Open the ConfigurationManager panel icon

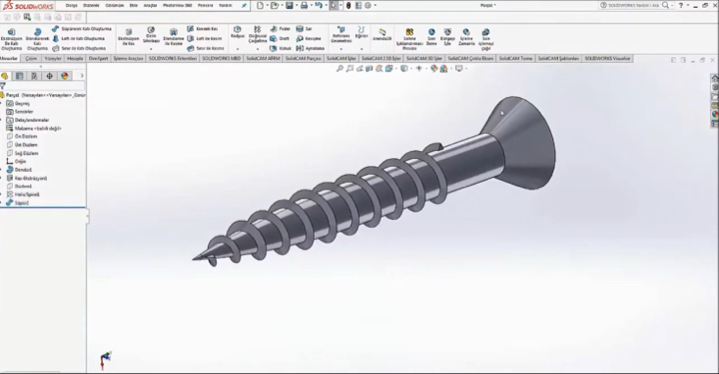point(34,76)
